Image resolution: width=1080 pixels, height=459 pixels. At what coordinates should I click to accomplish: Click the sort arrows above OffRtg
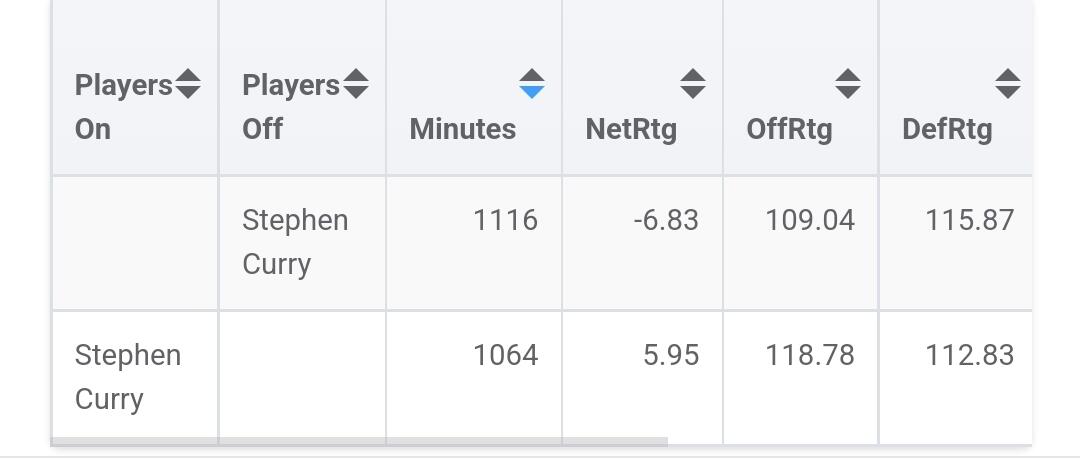tap(847, 84)
